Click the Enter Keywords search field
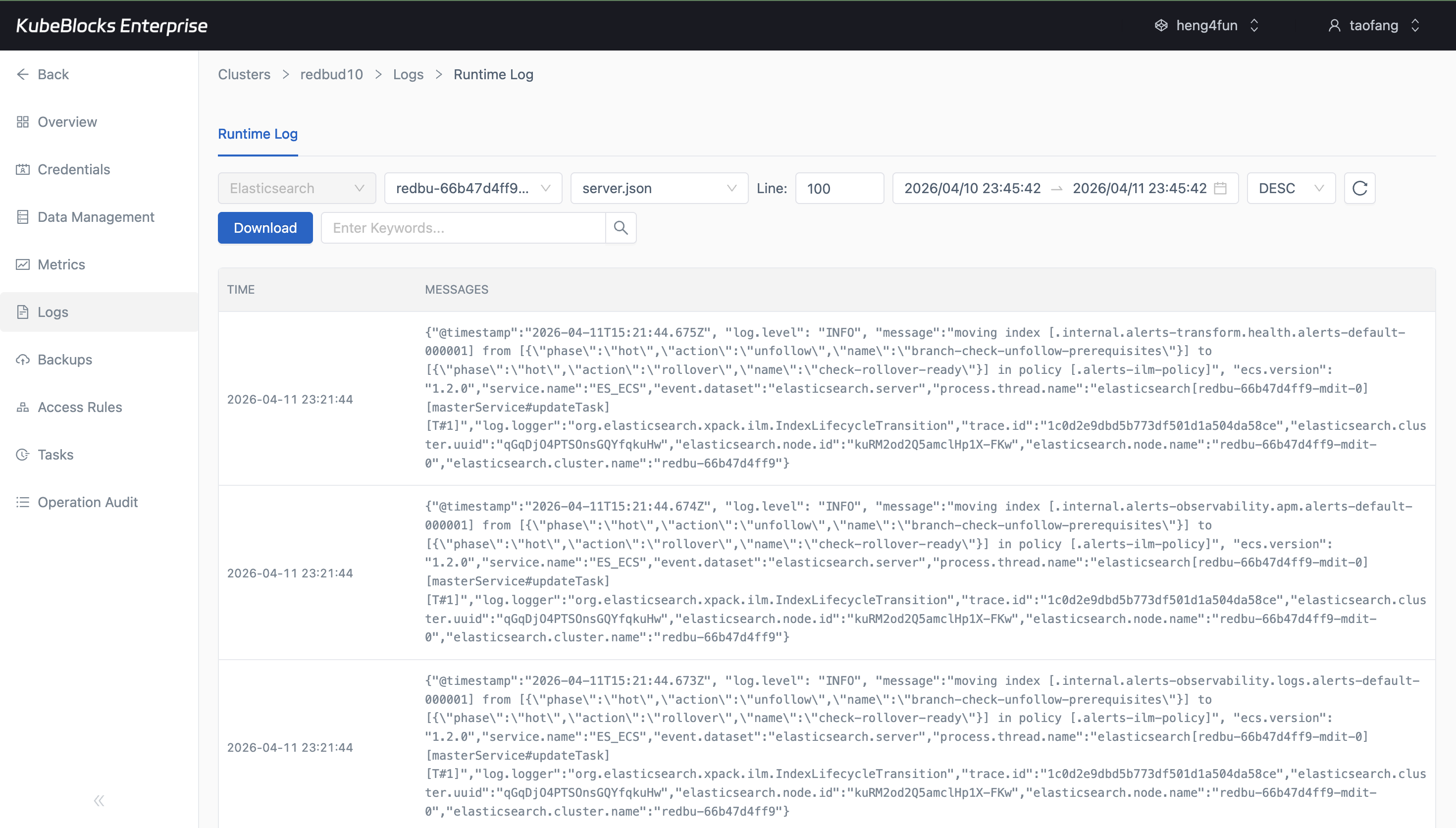Image resolution: width=1456 pixels, height=828 pixels. tap(464, 228)
